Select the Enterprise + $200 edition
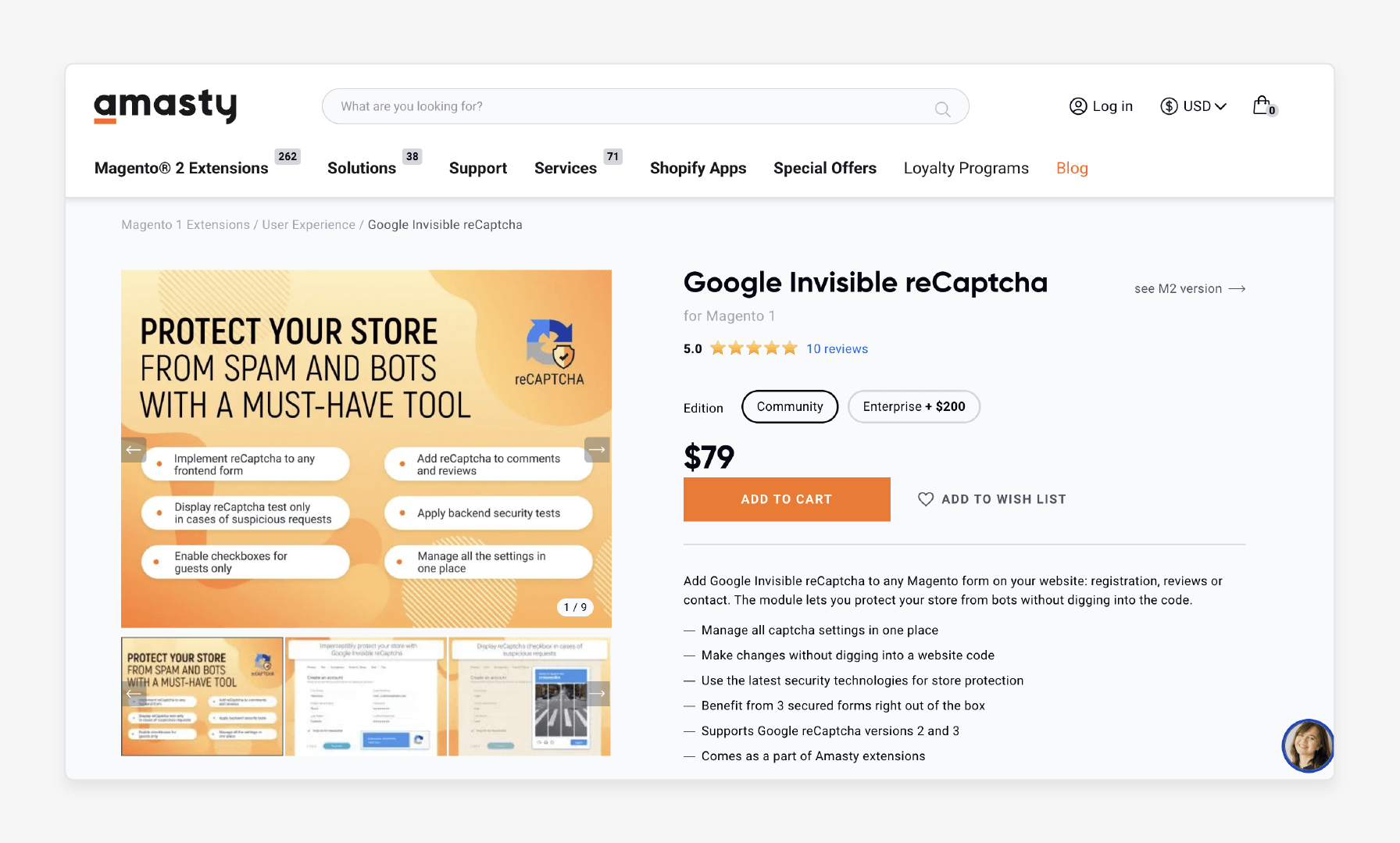Screen dimensions: 1400x843 [x=914, y=406]
